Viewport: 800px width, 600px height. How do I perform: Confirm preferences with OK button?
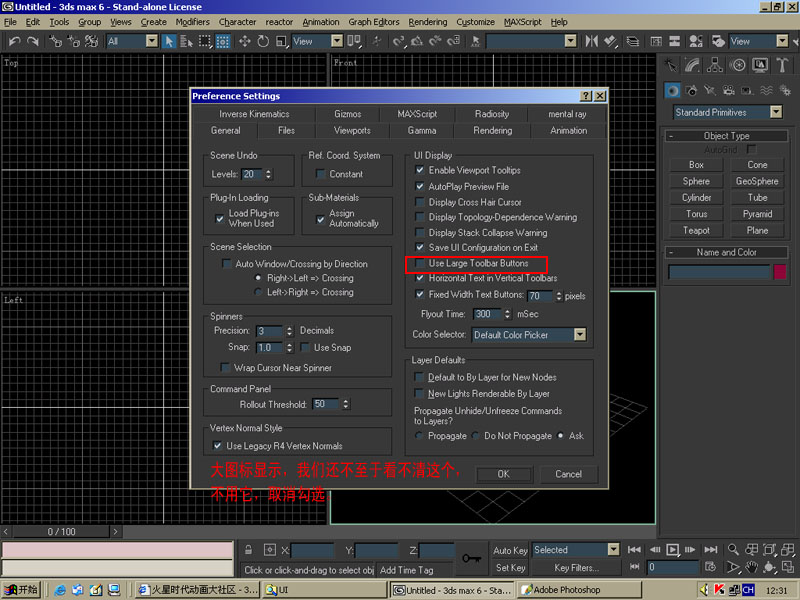coord(504,474)
